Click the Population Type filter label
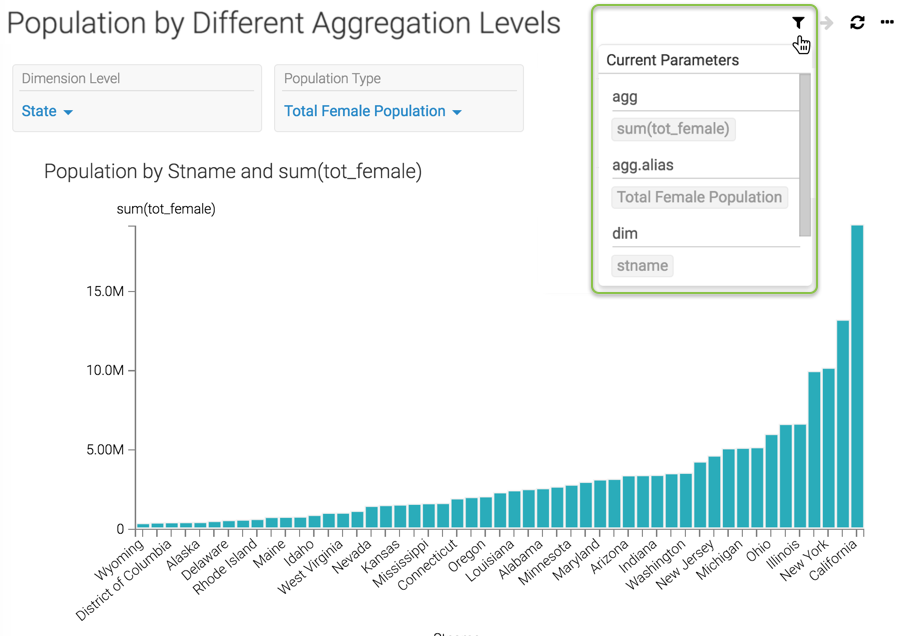The image size is (905, 636). [x=332, y=78]
